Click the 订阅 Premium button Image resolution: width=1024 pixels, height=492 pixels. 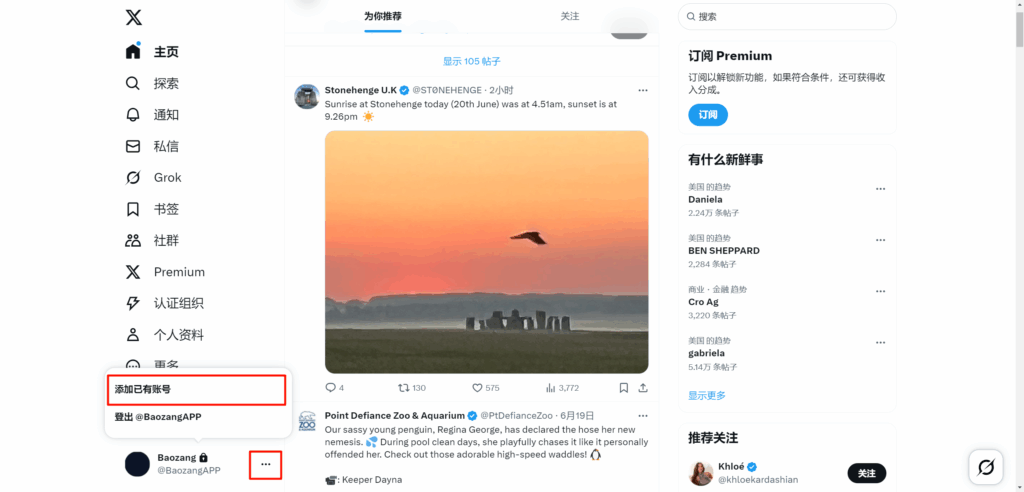[708, 115]
